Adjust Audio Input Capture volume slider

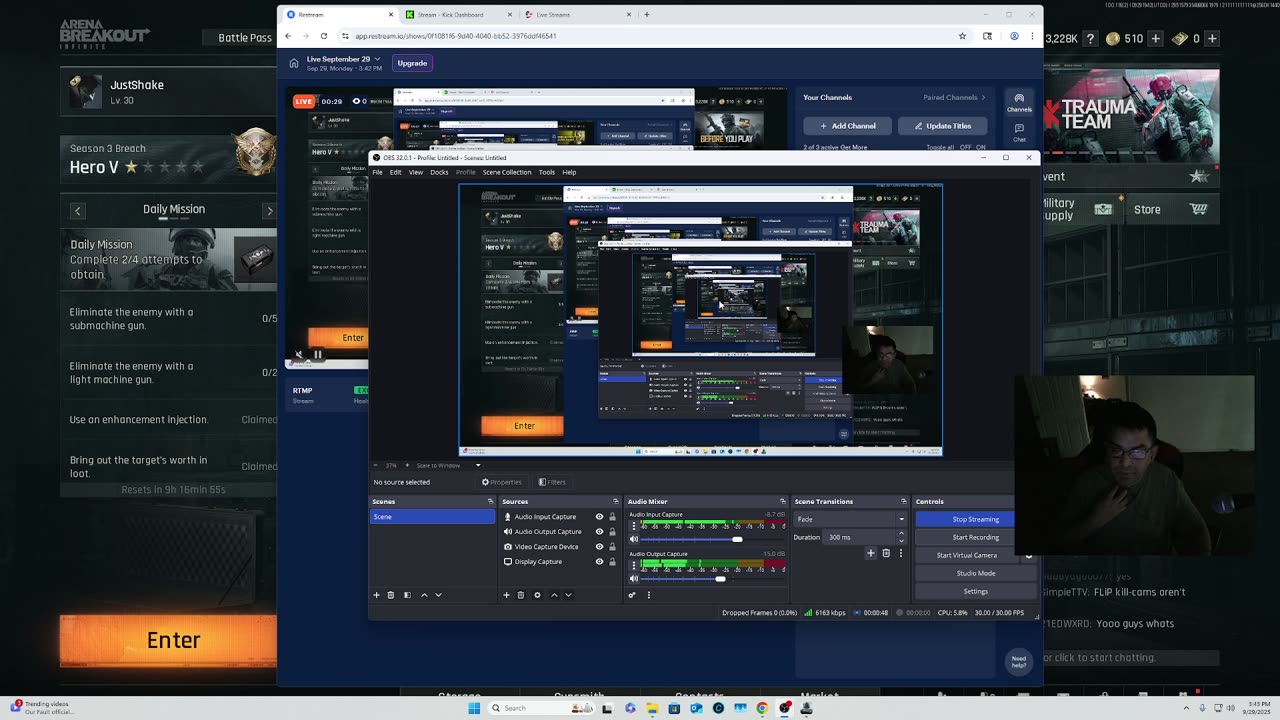(737, 539)
